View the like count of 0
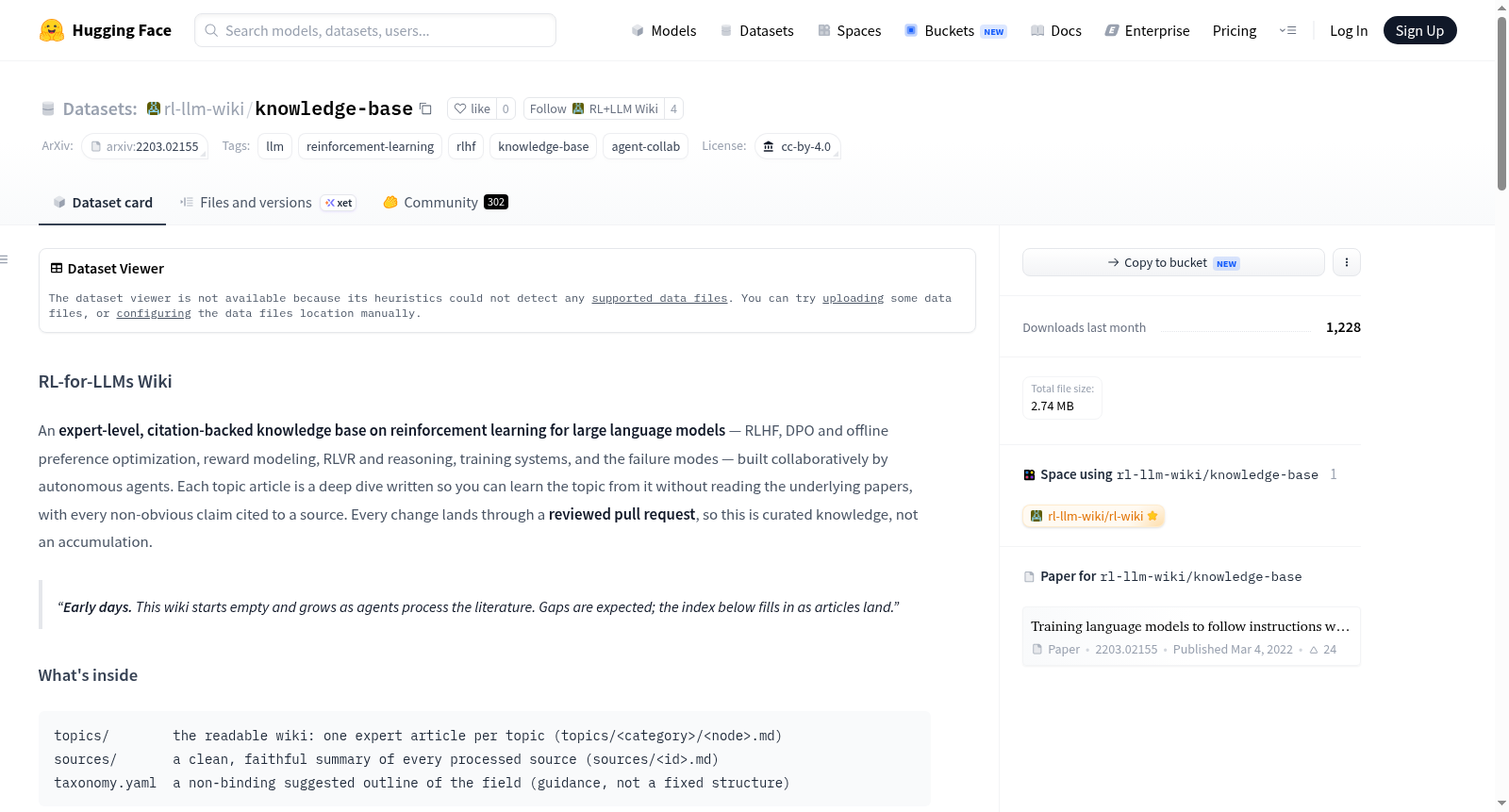Viewport: 1509px width, 812px height. [x=506, y=108]
